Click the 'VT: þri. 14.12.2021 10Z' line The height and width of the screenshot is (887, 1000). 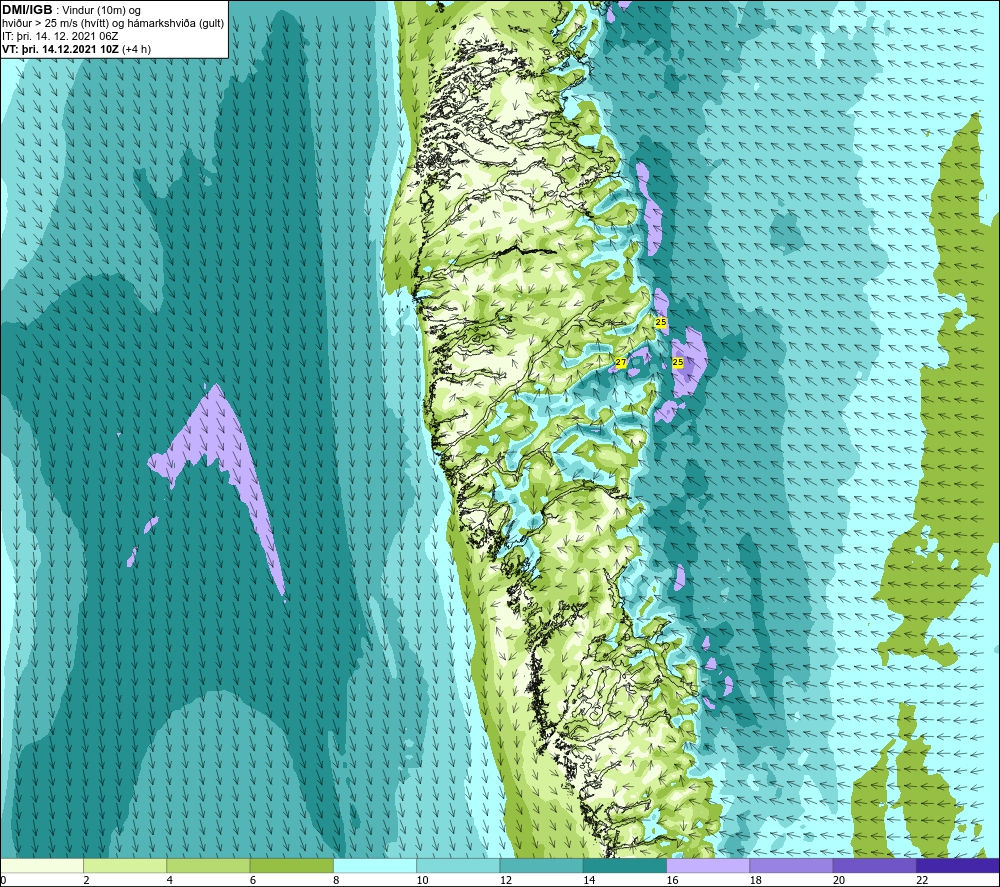(x=60, y=49)
